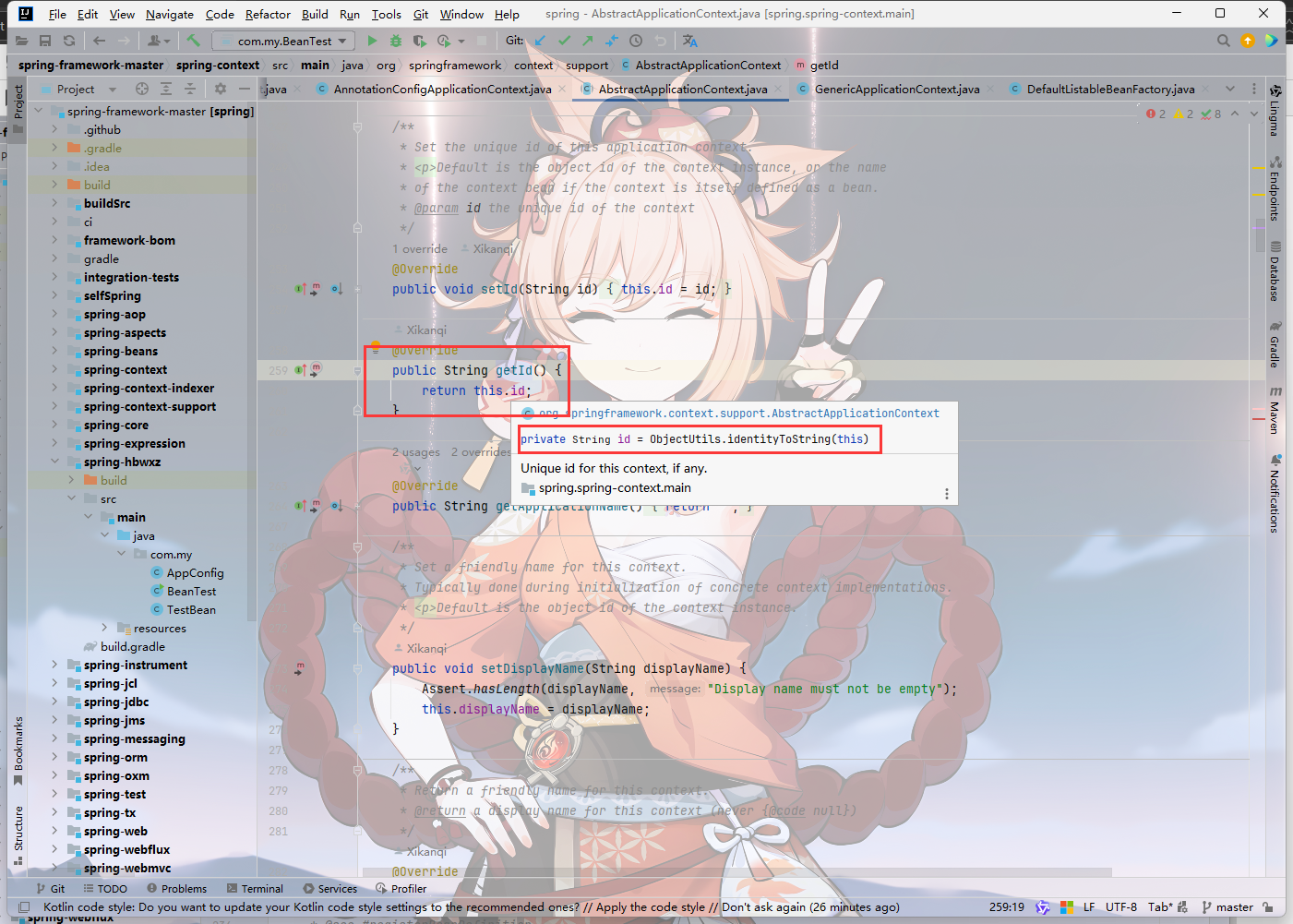Select BeanTest class in project tree
This screenshot has height=924, width=1293.
click(x=191, y=591)
